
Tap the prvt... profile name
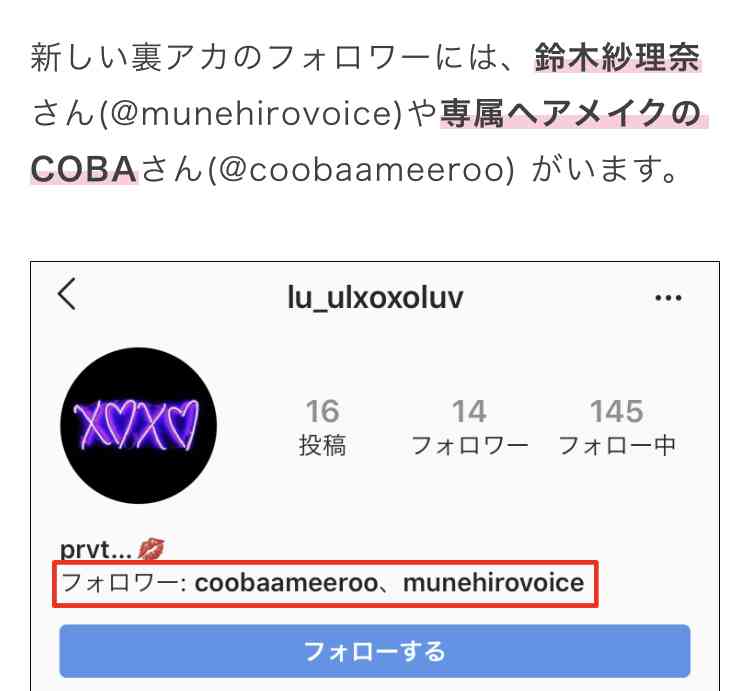tap(96, 549)
